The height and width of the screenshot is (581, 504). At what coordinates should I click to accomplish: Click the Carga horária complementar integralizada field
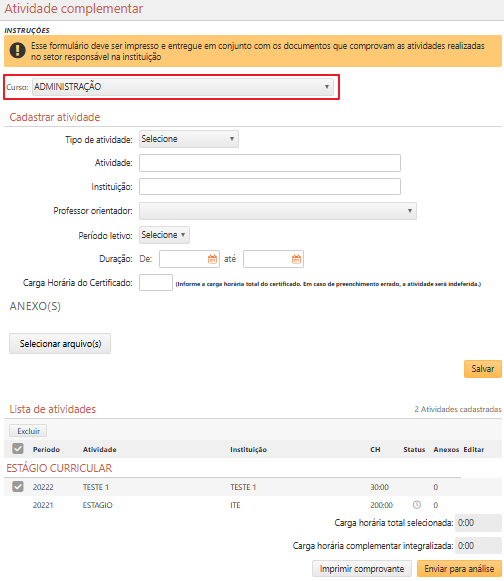pos(478,546)
